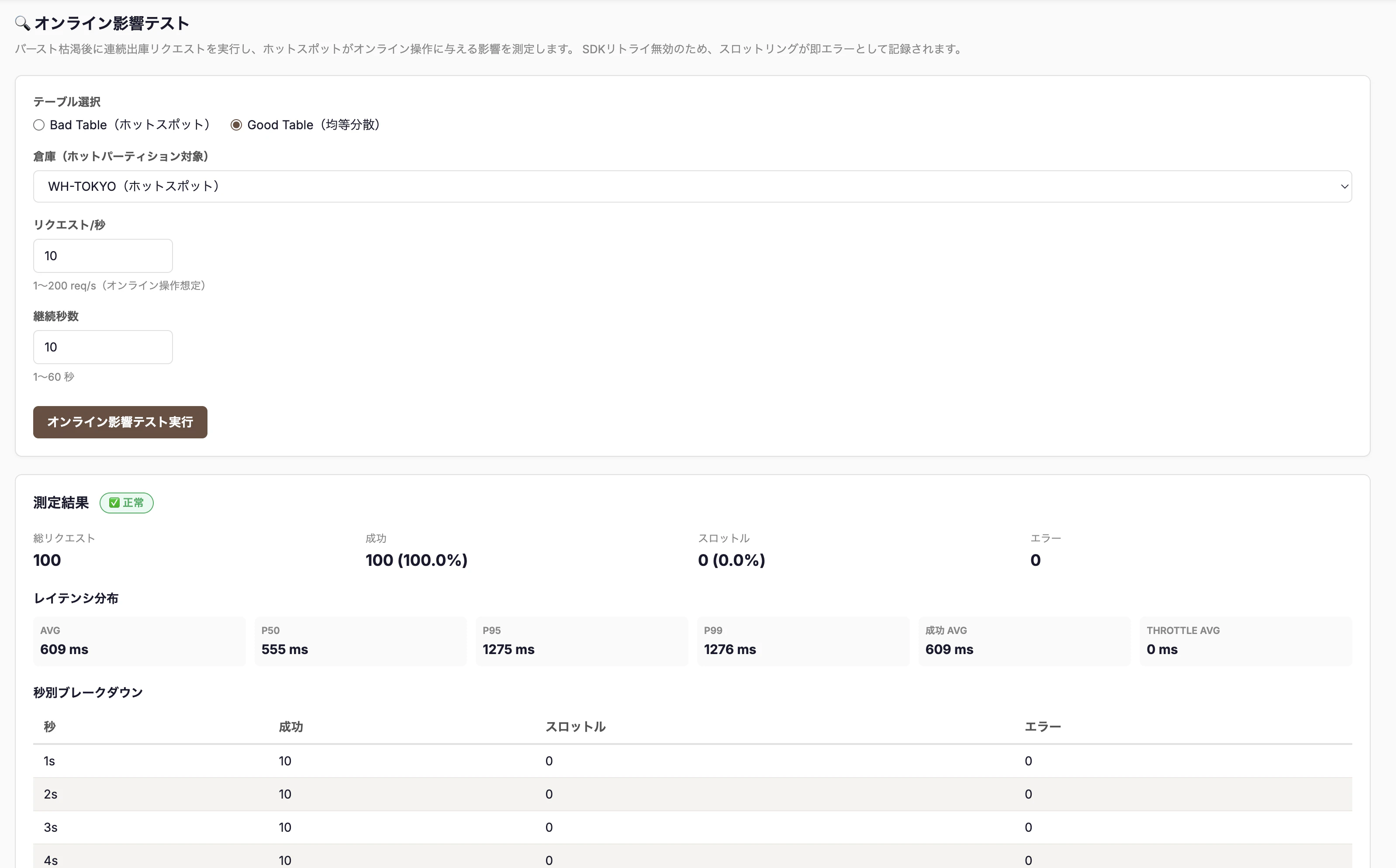Click the レイテンシ分布 section heading
Image resolution: width=1396 pixels, height=868 pixels.
[76, 598]
